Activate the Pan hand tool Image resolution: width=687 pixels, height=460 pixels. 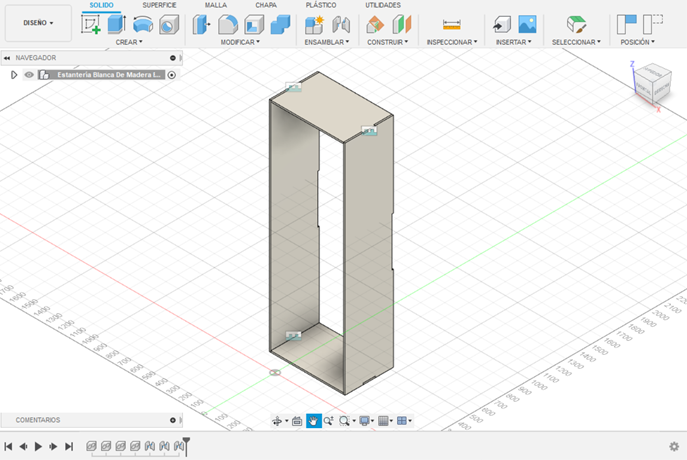tap(314, 421)
